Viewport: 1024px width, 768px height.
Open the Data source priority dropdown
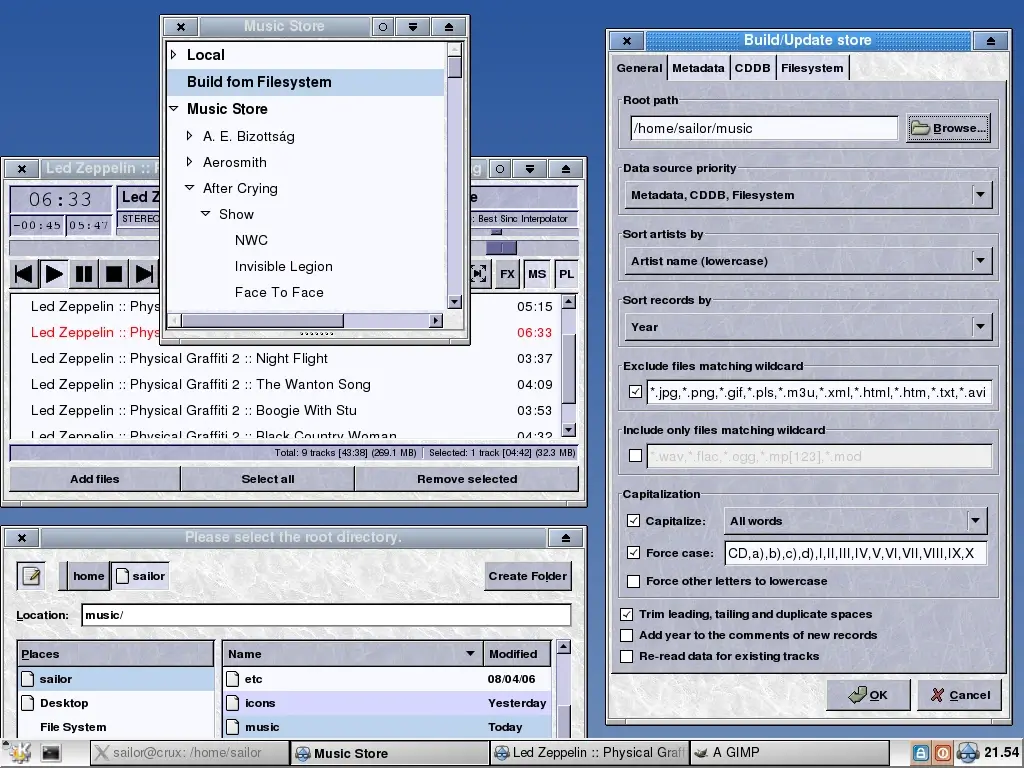(980, 195)
